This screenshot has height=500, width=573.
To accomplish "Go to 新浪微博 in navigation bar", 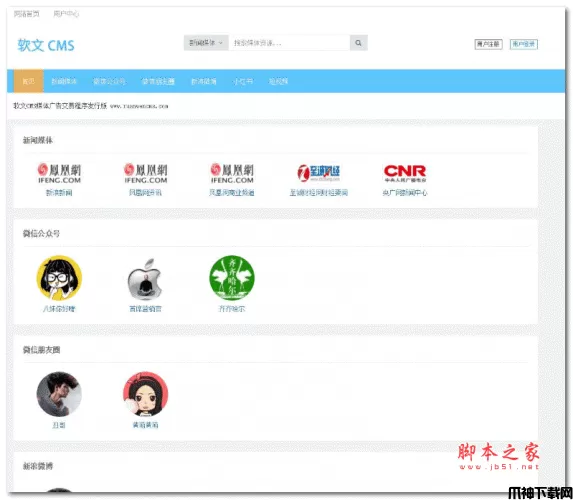I will (204, 81).
